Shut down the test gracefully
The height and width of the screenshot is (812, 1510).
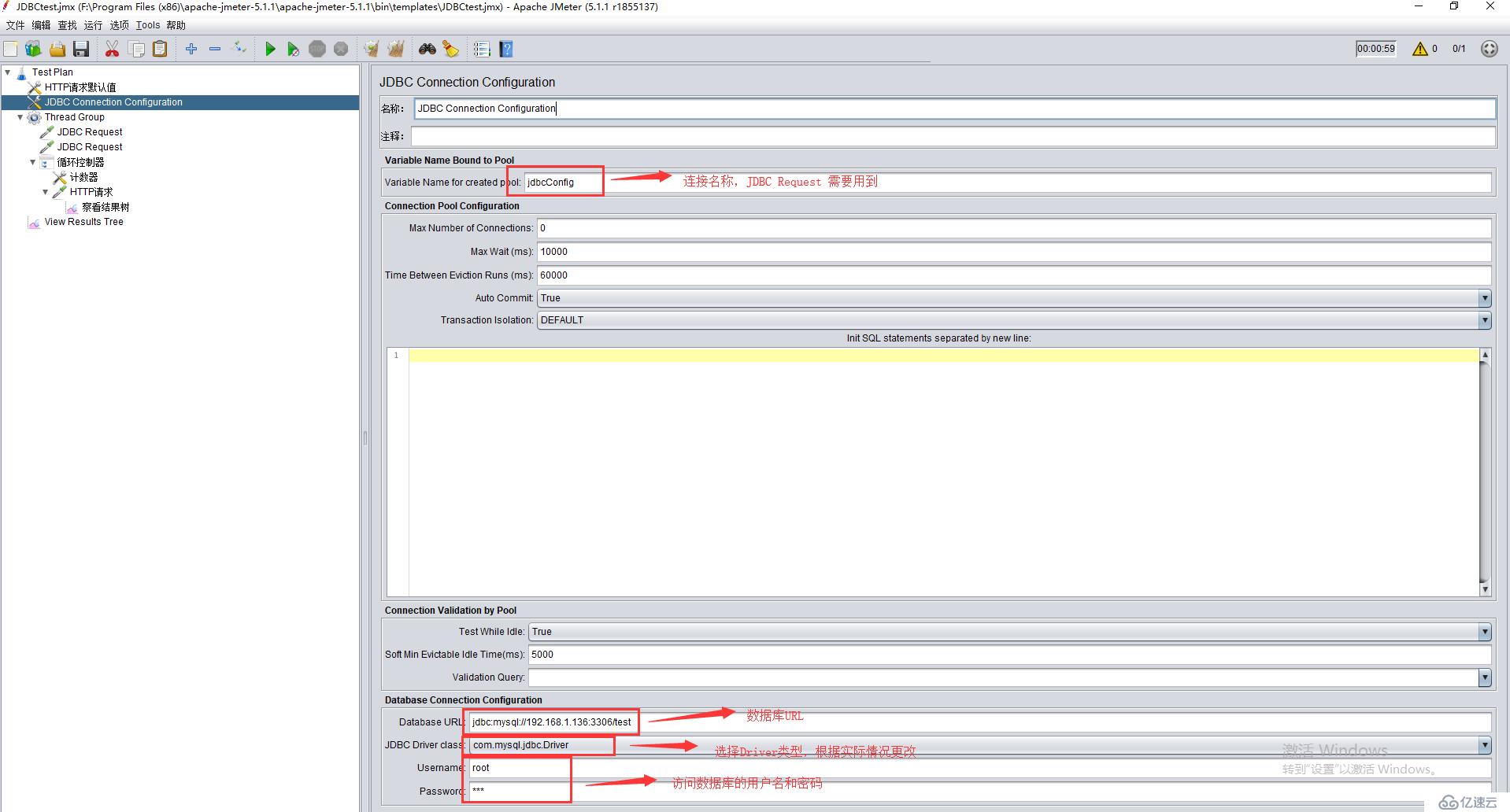[x=341, y=49]
